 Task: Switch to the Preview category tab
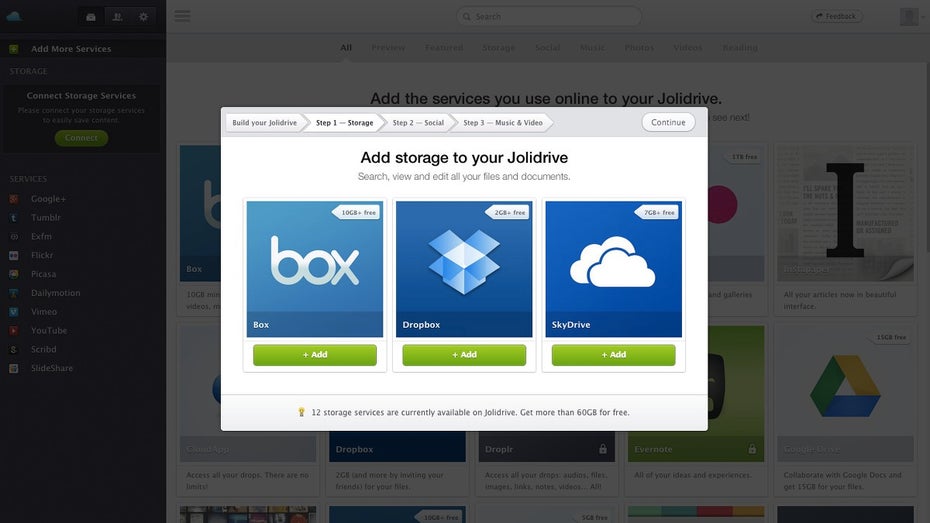[x=388, y=47]
